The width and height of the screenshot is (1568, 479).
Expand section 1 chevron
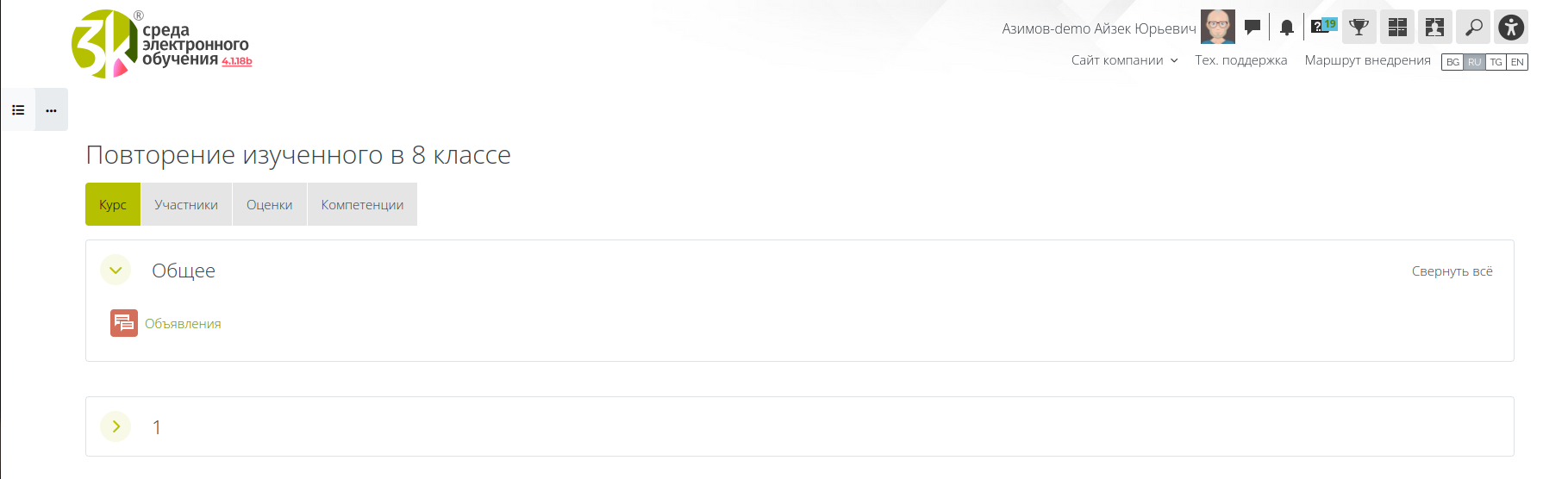(116, 426)
